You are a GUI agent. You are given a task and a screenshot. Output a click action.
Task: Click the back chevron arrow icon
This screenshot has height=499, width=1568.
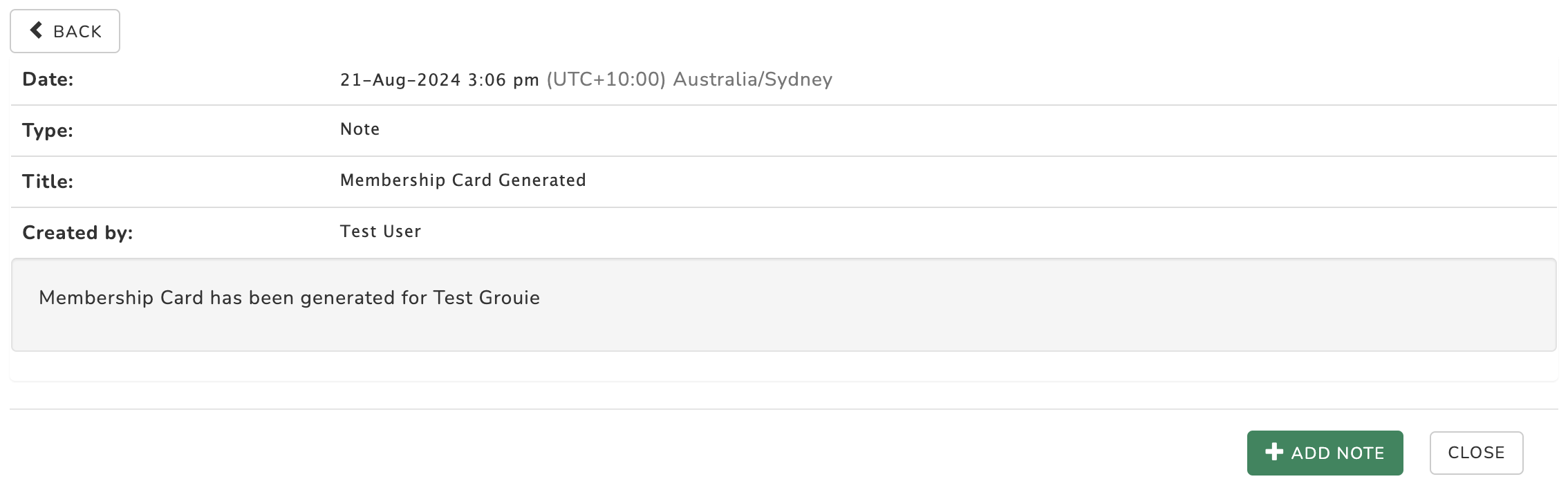point(36,30)
